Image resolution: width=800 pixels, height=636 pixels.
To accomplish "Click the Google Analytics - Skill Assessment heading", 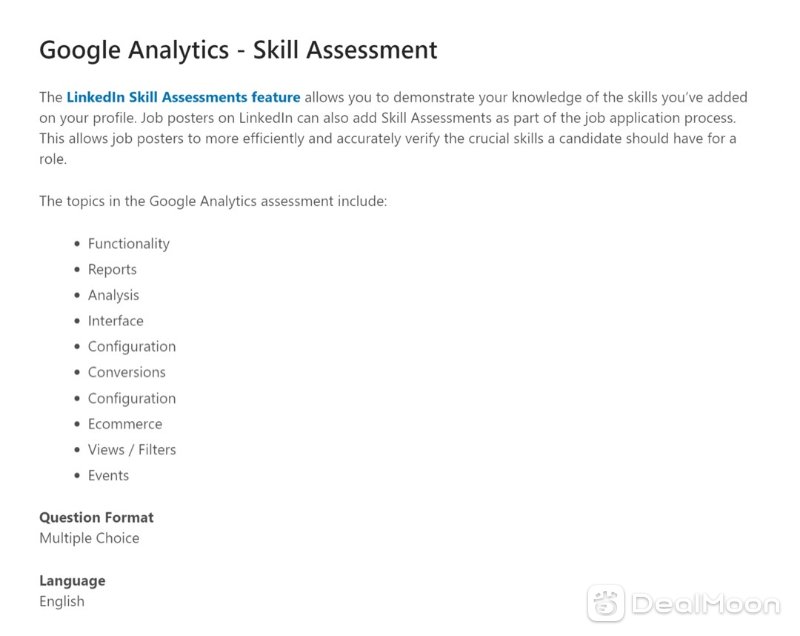I will point(238,50).
